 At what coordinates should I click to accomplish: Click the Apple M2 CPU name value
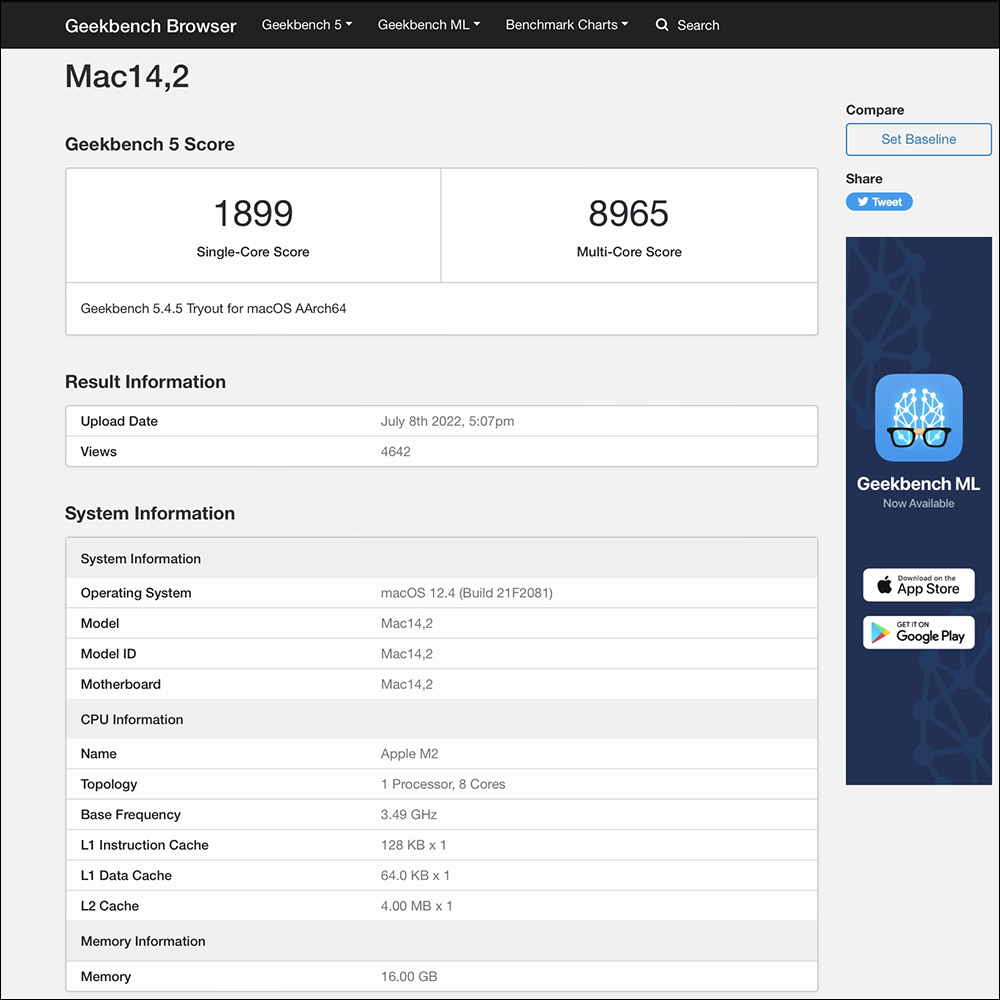(409, 754)
